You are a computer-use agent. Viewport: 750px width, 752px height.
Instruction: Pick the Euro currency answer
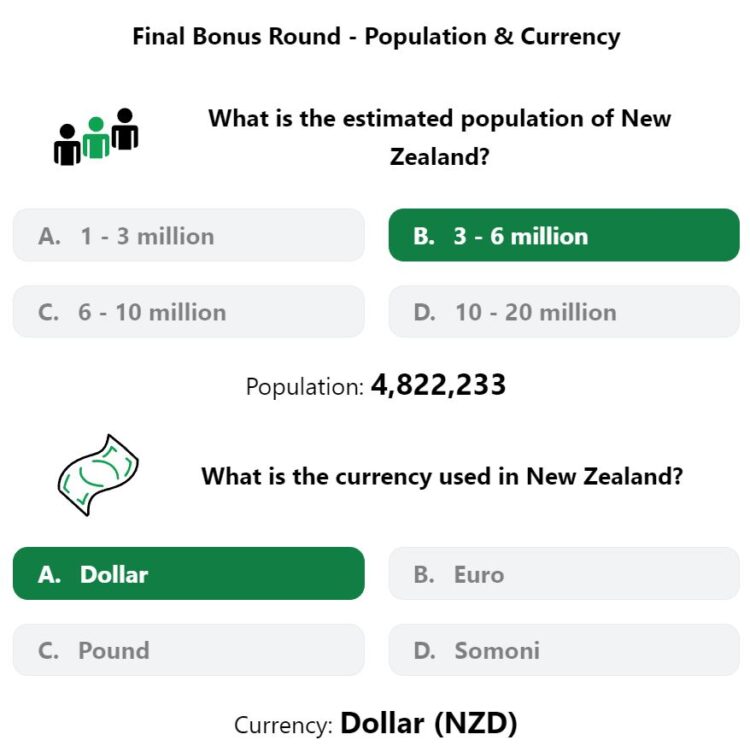pos(564,574)
